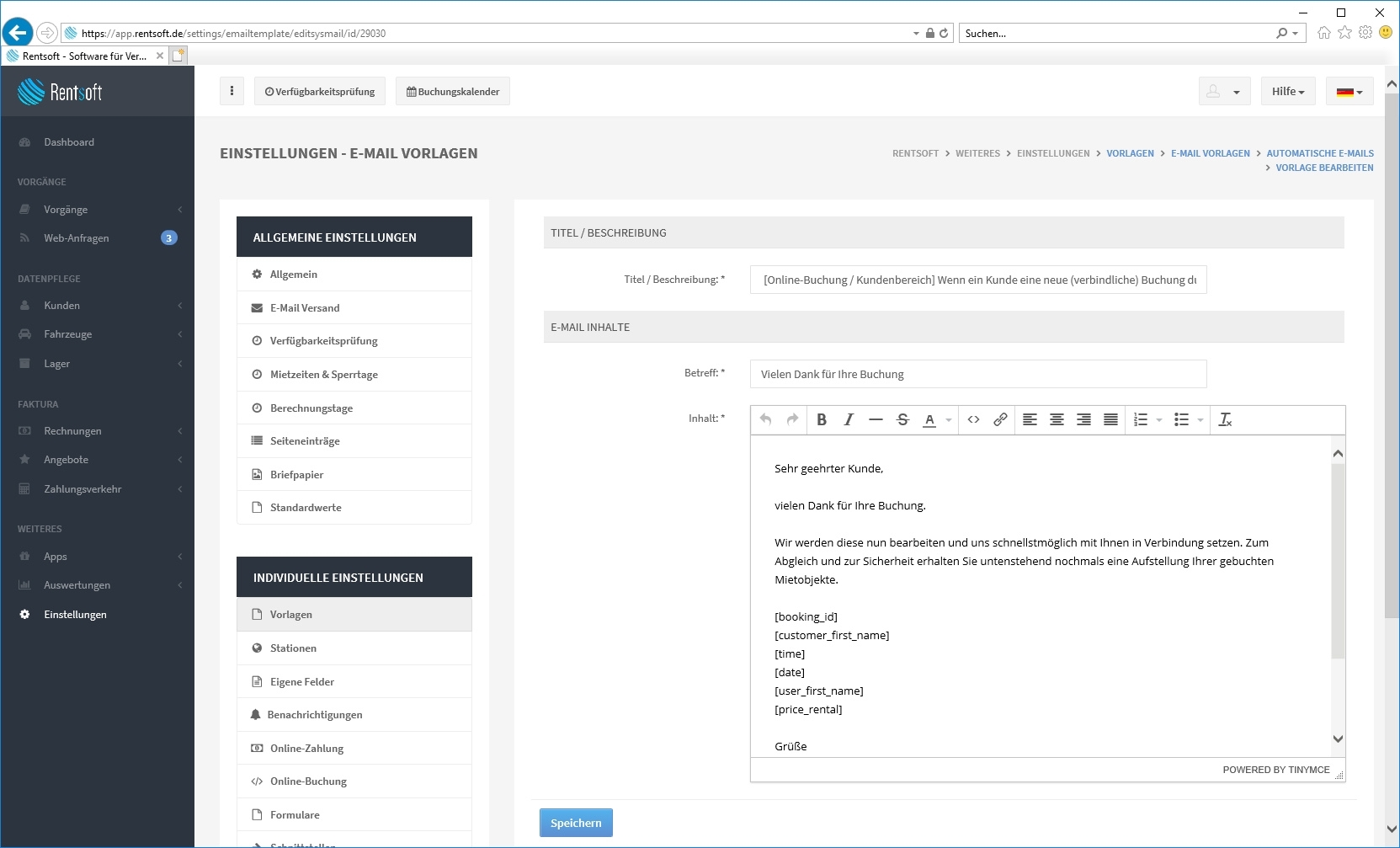
Task: Click the Speichern button
Action: point(576,823)
